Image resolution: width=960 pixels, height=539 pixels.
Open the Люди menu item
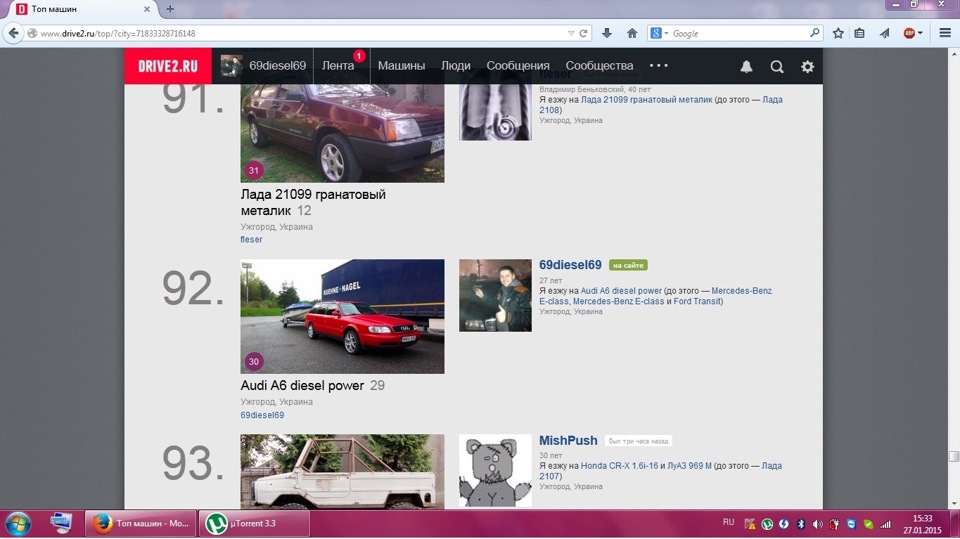point(456,66)
